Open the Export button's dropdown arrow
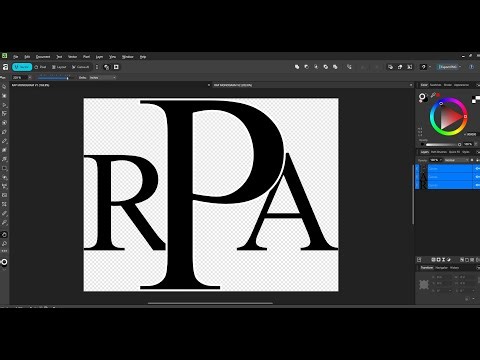The image size is (480, 360). [x=460, y=67]
